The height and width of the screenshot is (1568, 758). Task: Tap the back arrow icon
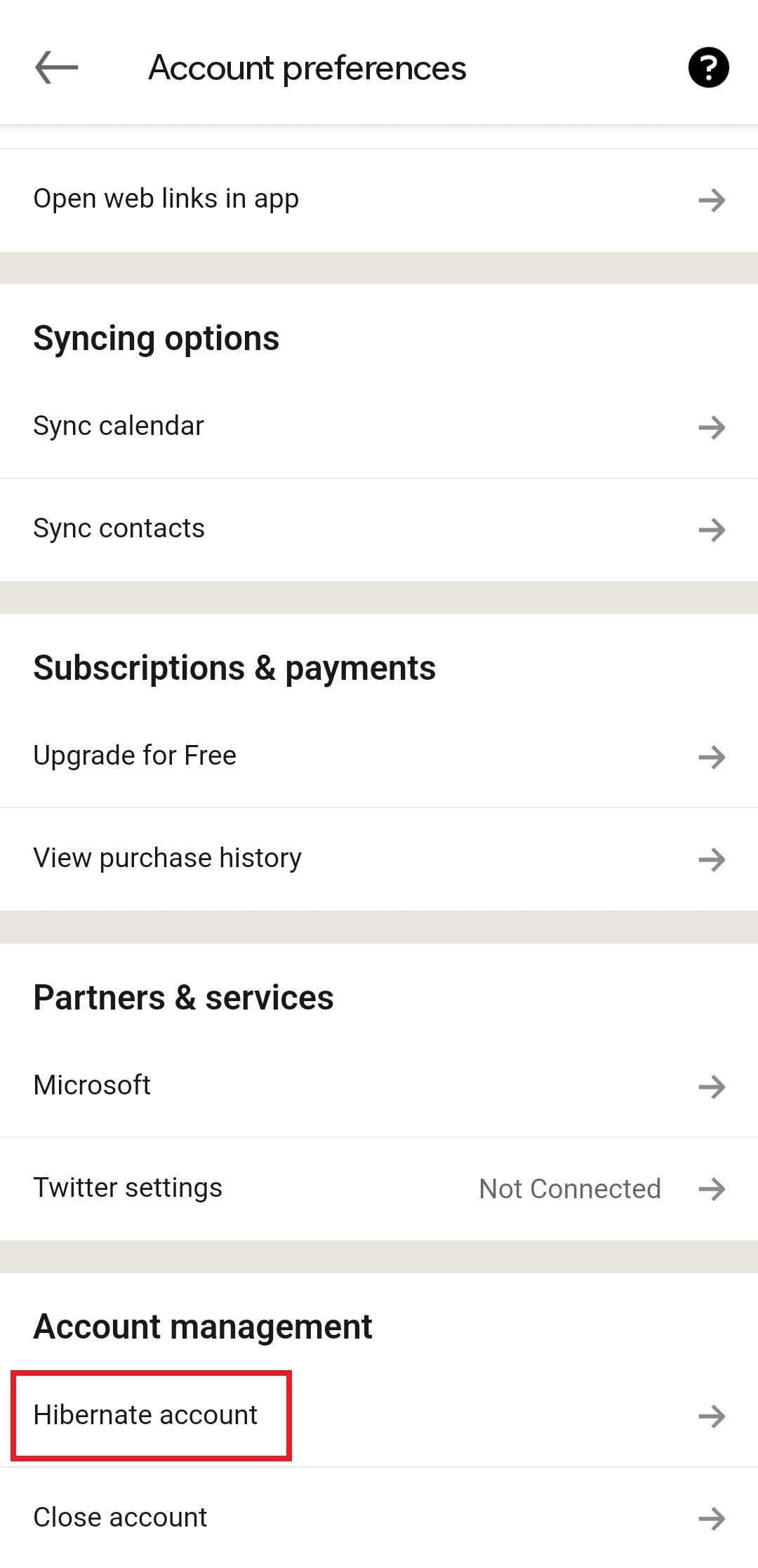56,68
